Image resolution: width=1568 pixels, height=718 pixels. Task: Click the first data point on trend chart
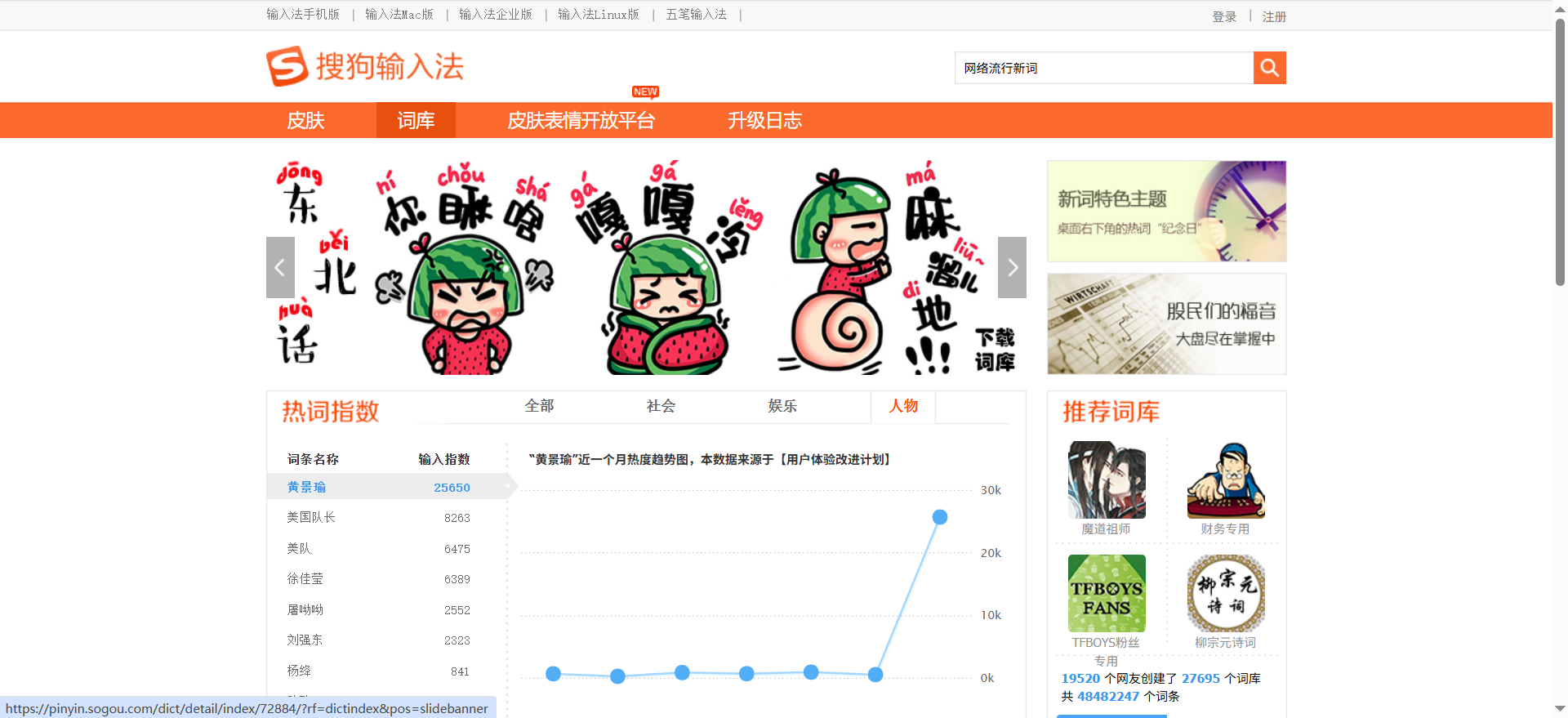[x=553, y=674]
